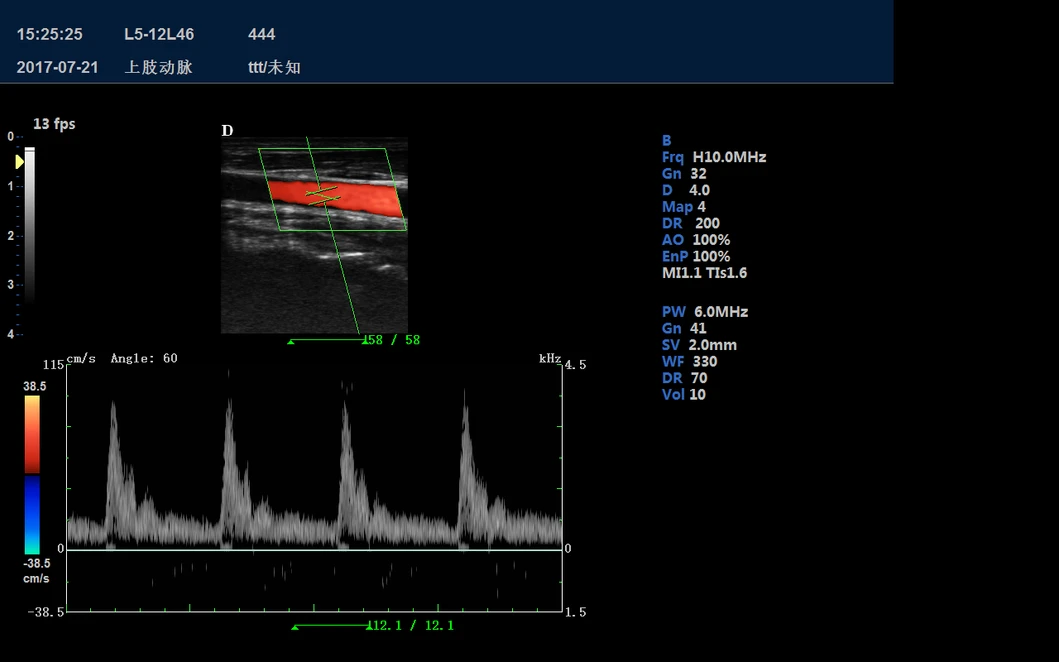
Task: Click the green scroll arrow below the B-mode image
Action: coord(290,341)
